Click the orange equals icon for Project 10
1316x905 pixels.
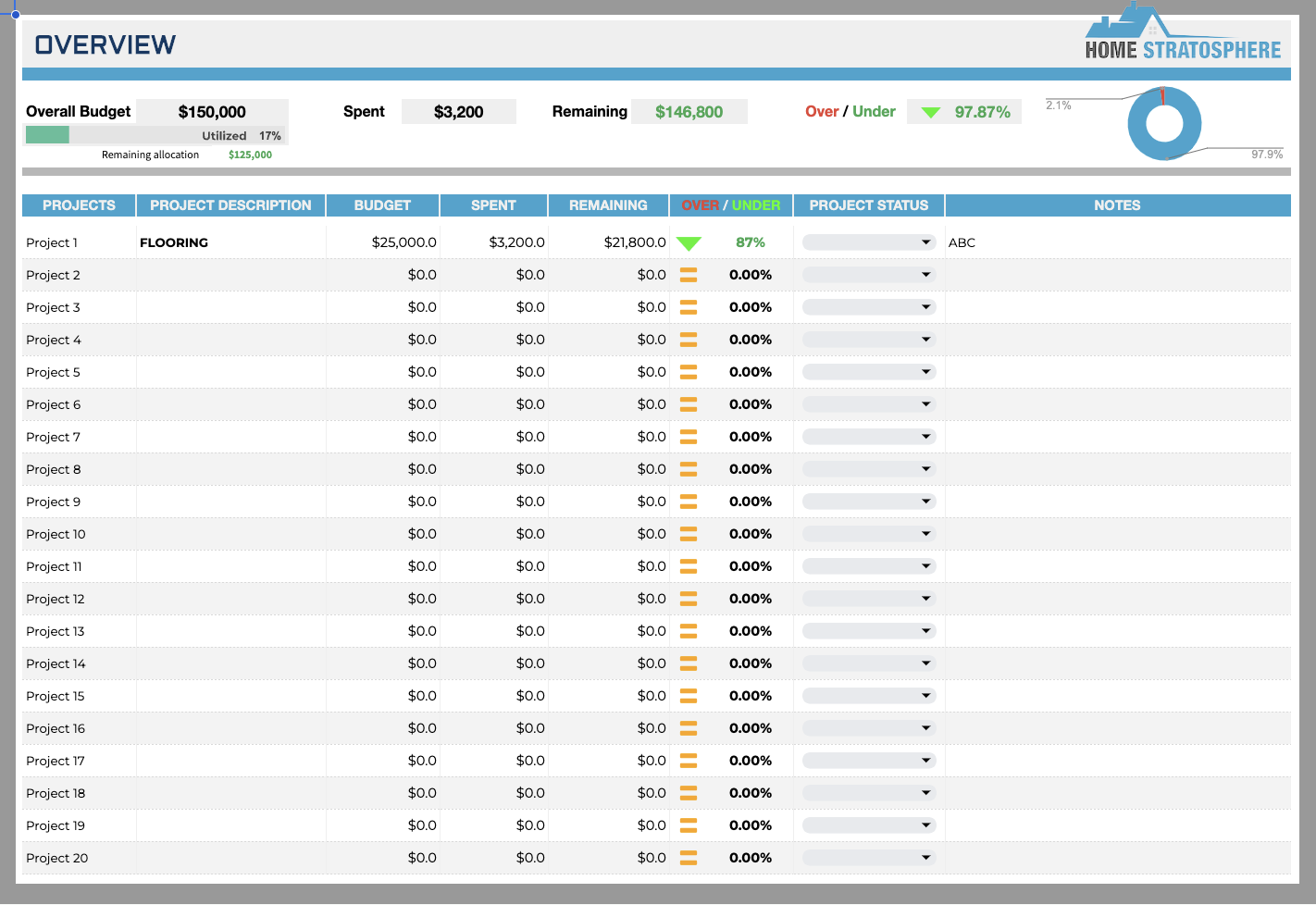(689, 534)
